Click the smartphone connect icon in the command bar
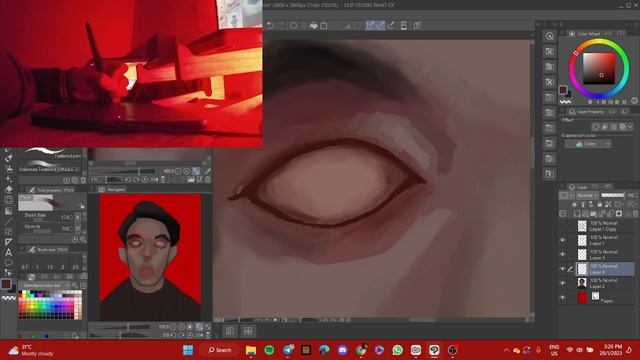Image resolution: width=640 pixels, height=360 pixels. click(x=404, y=25)
